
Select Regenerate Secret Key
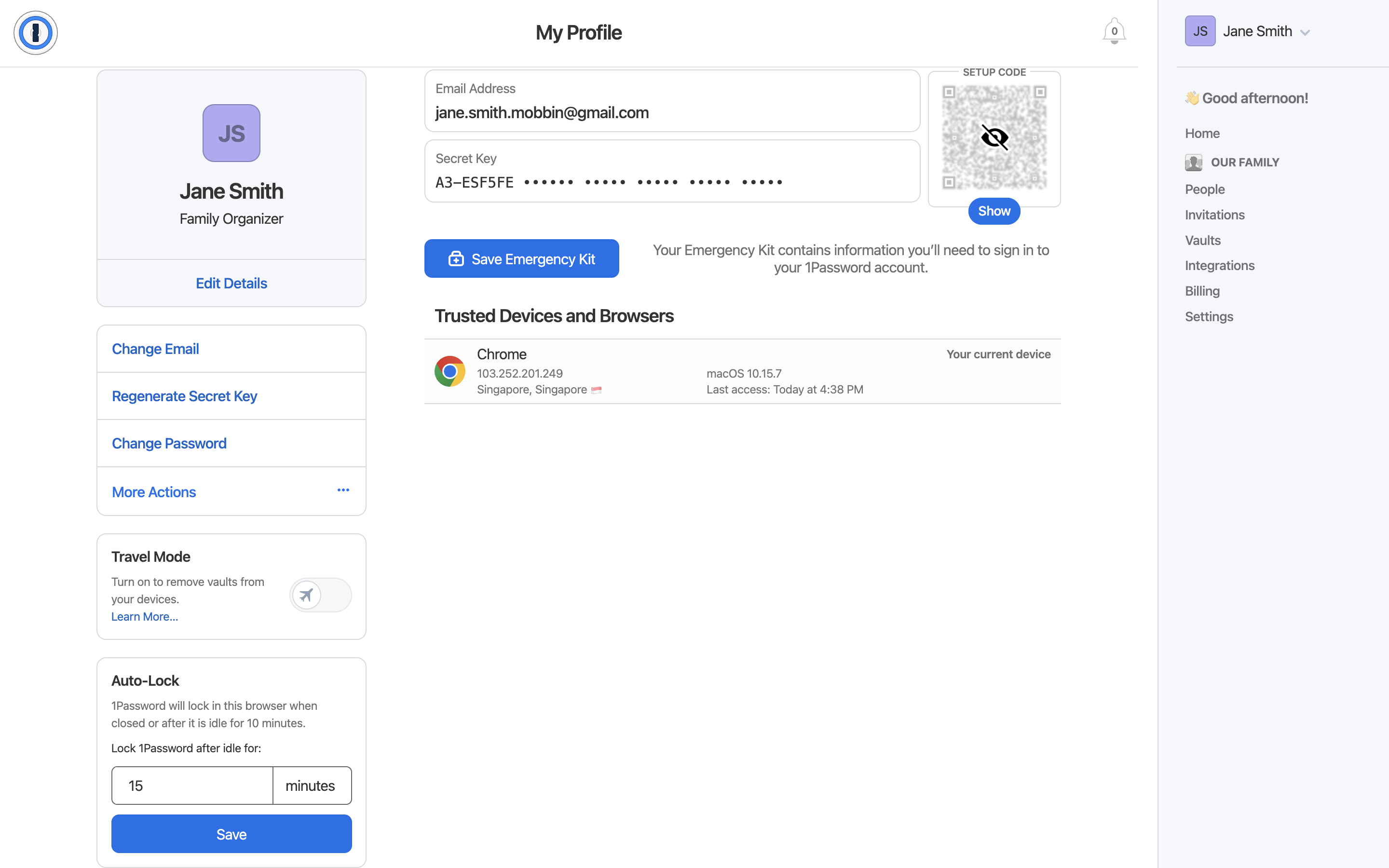coord(231,396)
